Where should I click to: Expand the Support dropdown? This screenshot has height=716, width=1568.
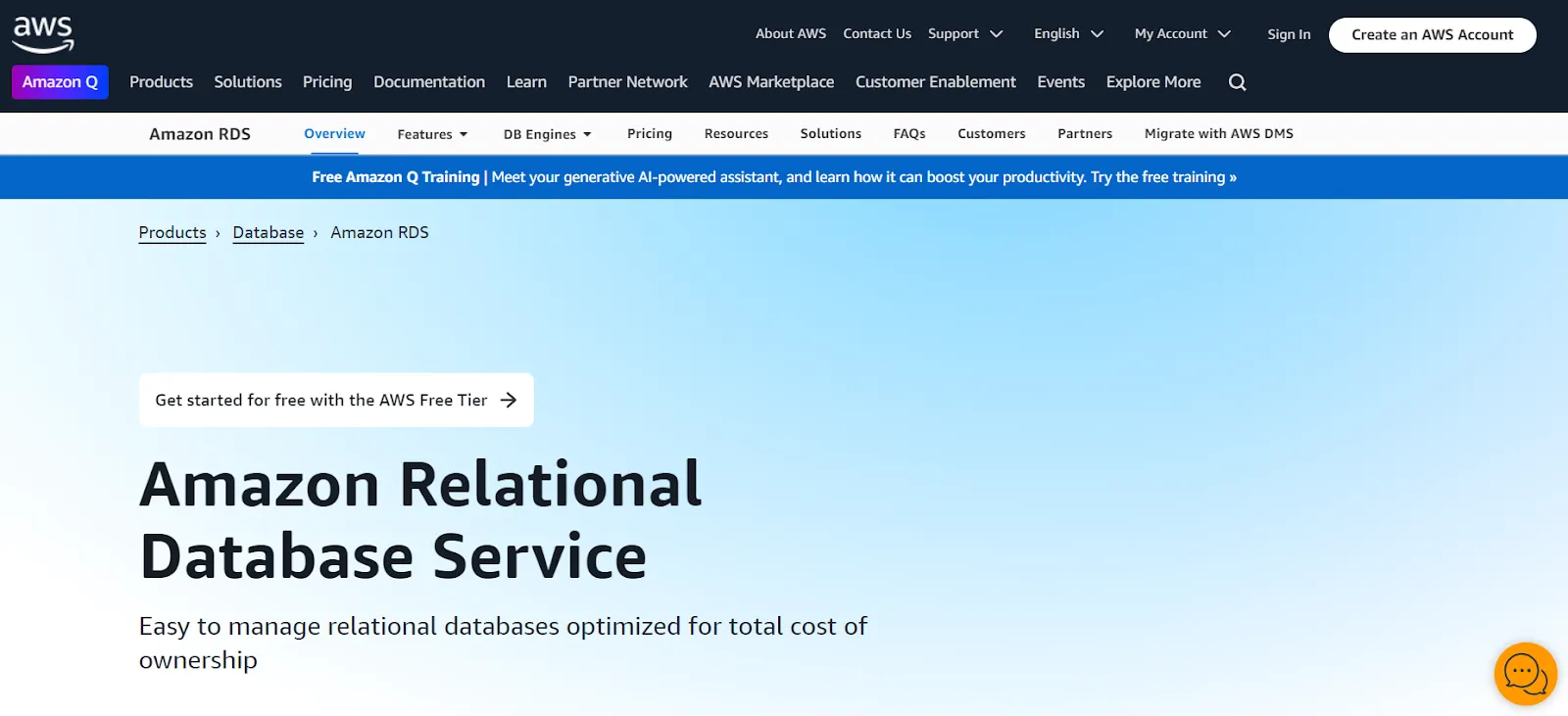tap(965, 33)
